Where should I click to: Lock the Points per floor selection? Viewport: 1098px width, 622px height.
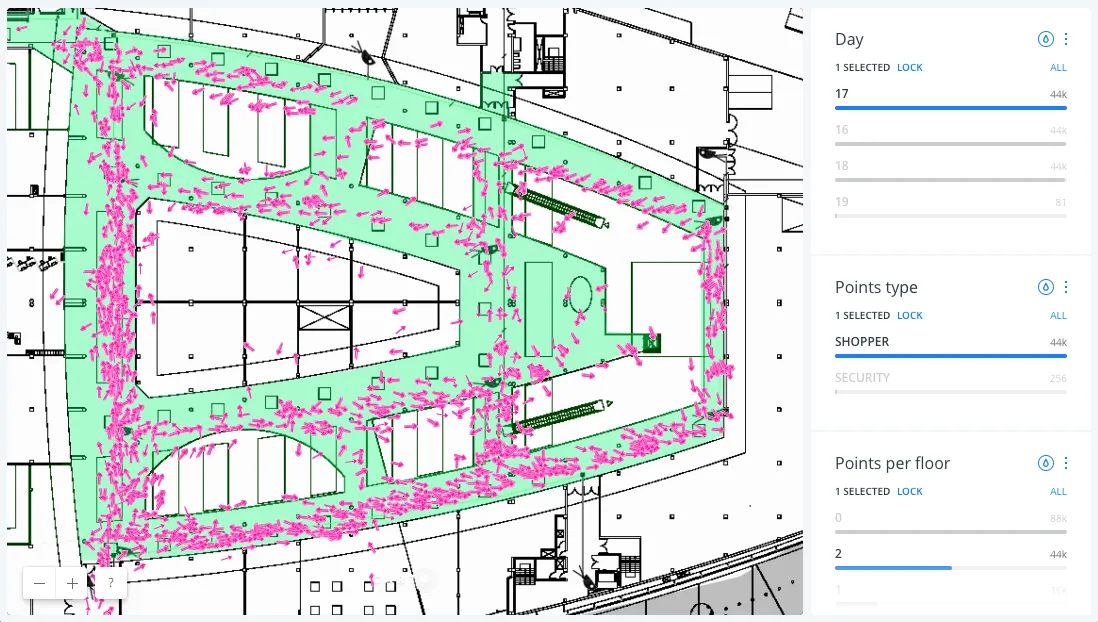(909, 491)
